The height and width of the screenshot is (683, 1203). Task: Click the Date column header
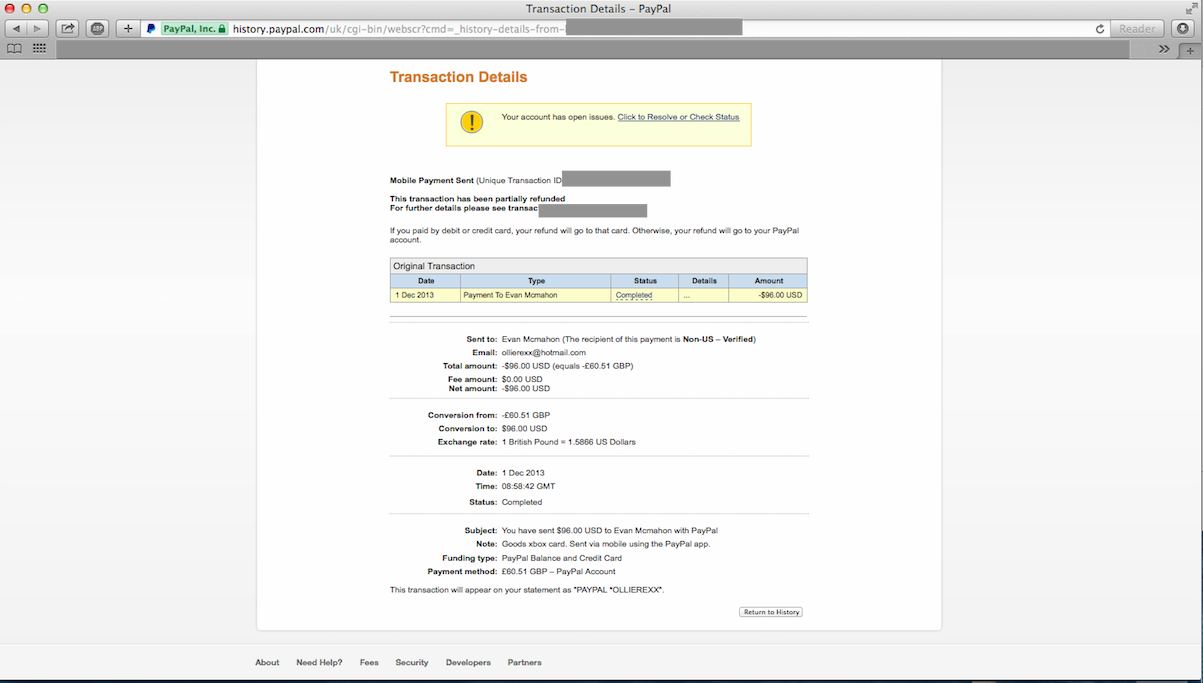[x=426, y=281]
